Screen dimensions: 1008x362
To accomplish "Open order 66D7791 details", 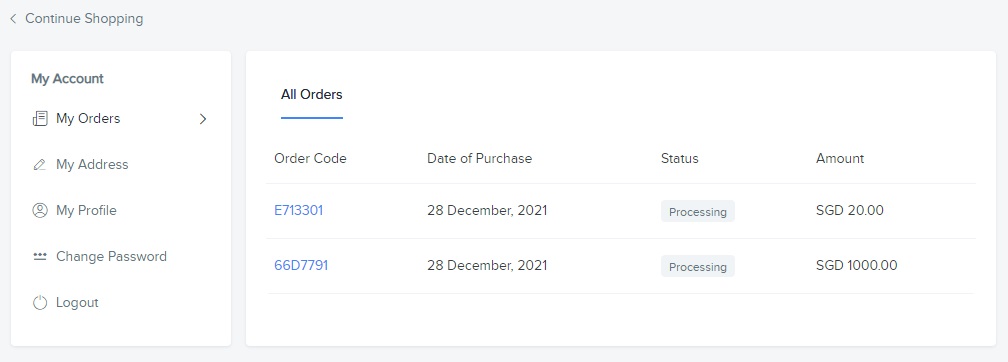I will 301,265.
